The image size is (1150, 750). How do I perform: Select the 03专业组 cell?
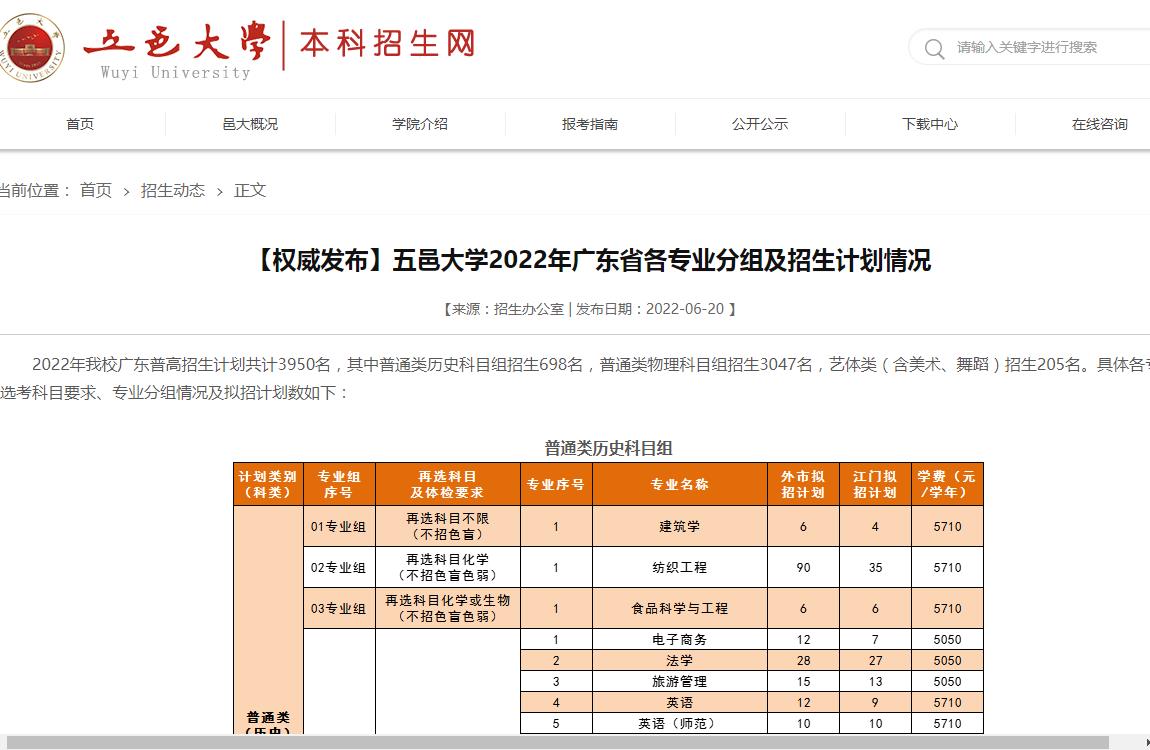coord(339,609)
